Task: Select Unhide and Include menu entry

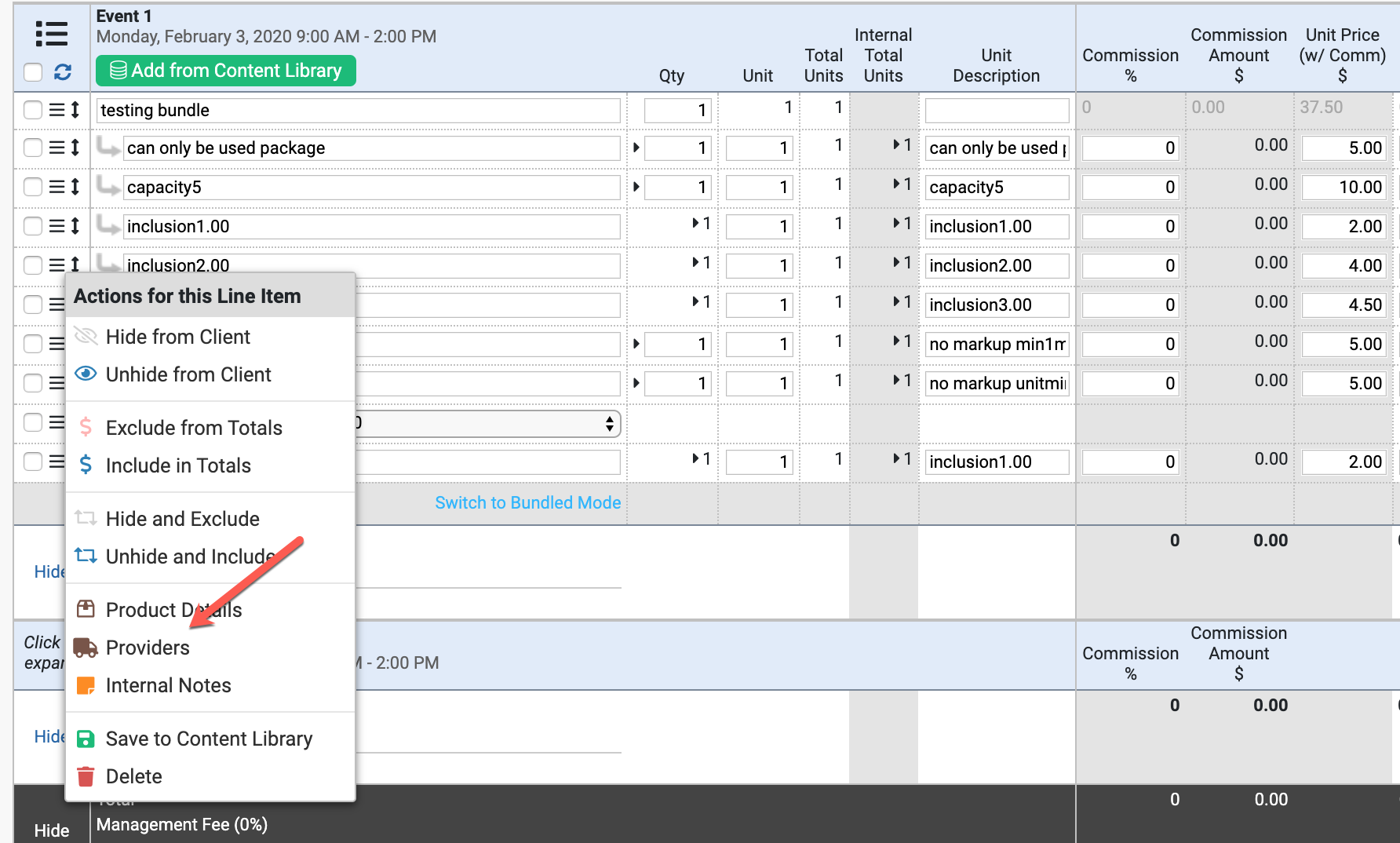Action: (210, 557)
